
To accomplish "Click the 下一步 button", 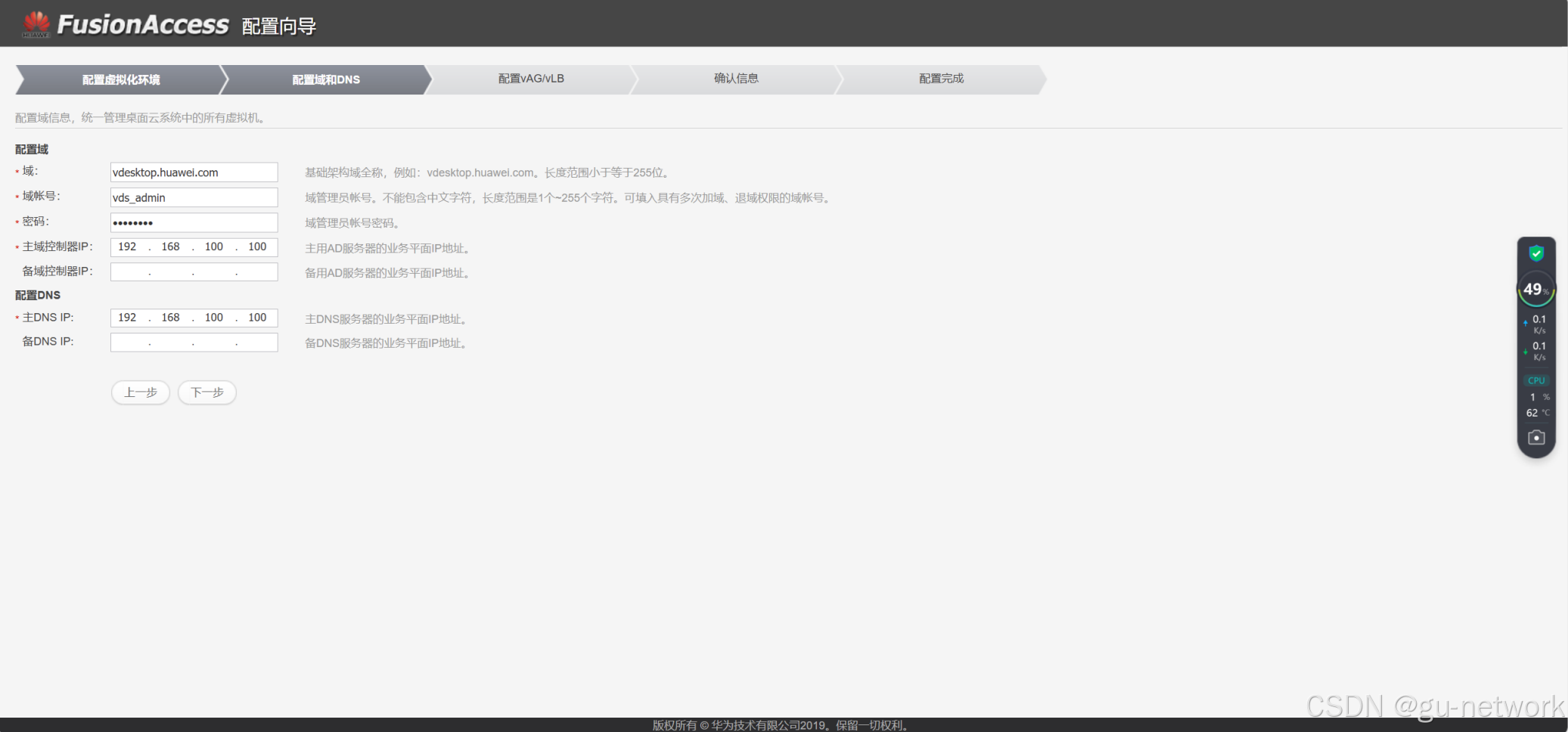I will pos(207,392).
